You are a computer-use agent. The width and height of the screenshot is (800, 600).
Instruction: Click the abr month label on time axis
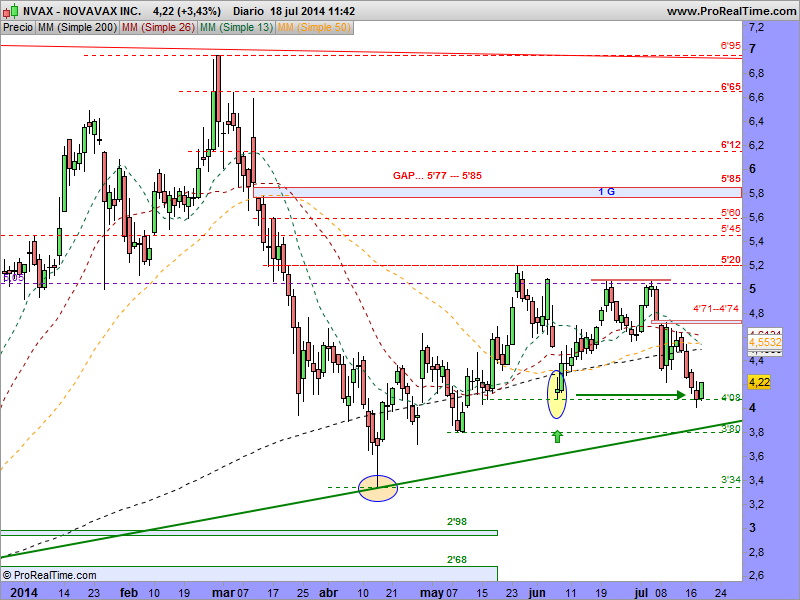click(x=329, y=592)
